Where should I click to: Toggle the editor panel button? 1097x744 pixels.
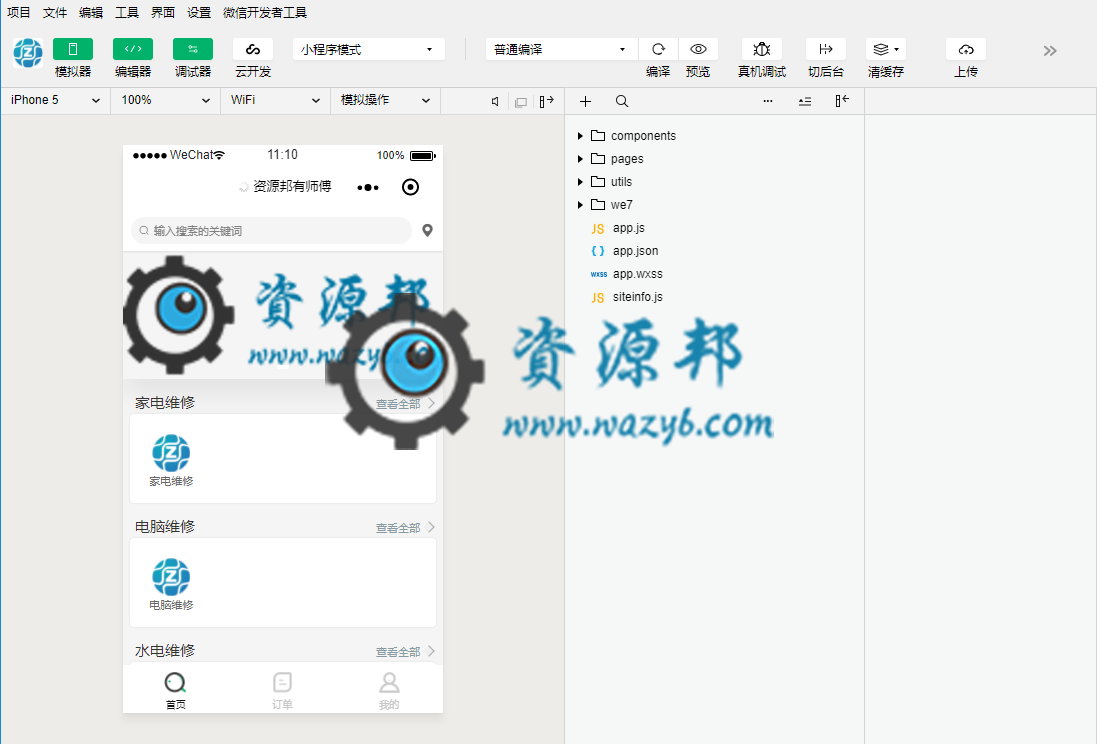coord(133,49)
